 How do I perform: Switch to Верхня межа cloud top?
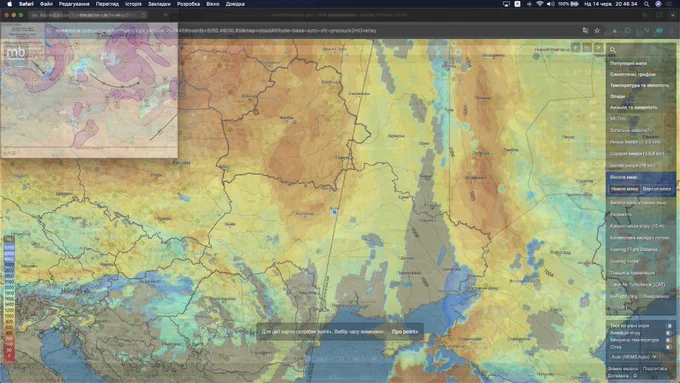pyautogui.click(x=657, y=189)
